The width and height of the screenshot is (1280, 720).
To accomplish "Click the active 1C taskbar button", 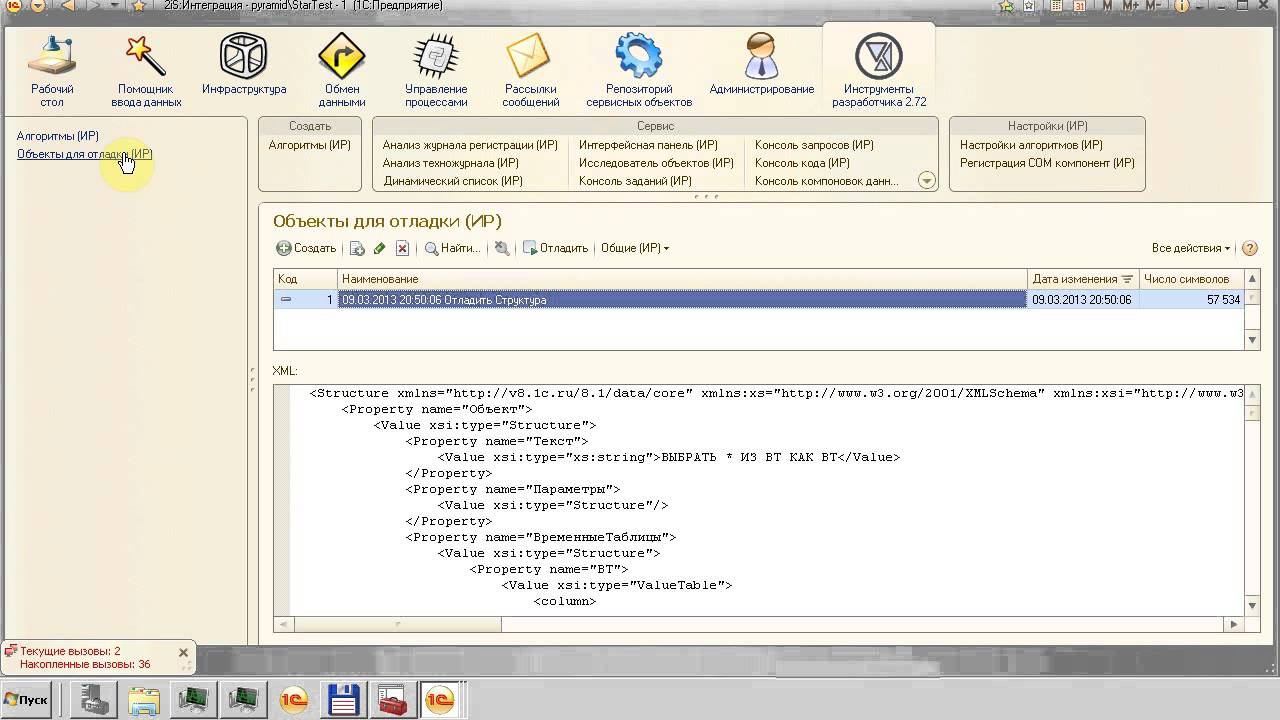I will pyautogui.click(x=441, y=700).
